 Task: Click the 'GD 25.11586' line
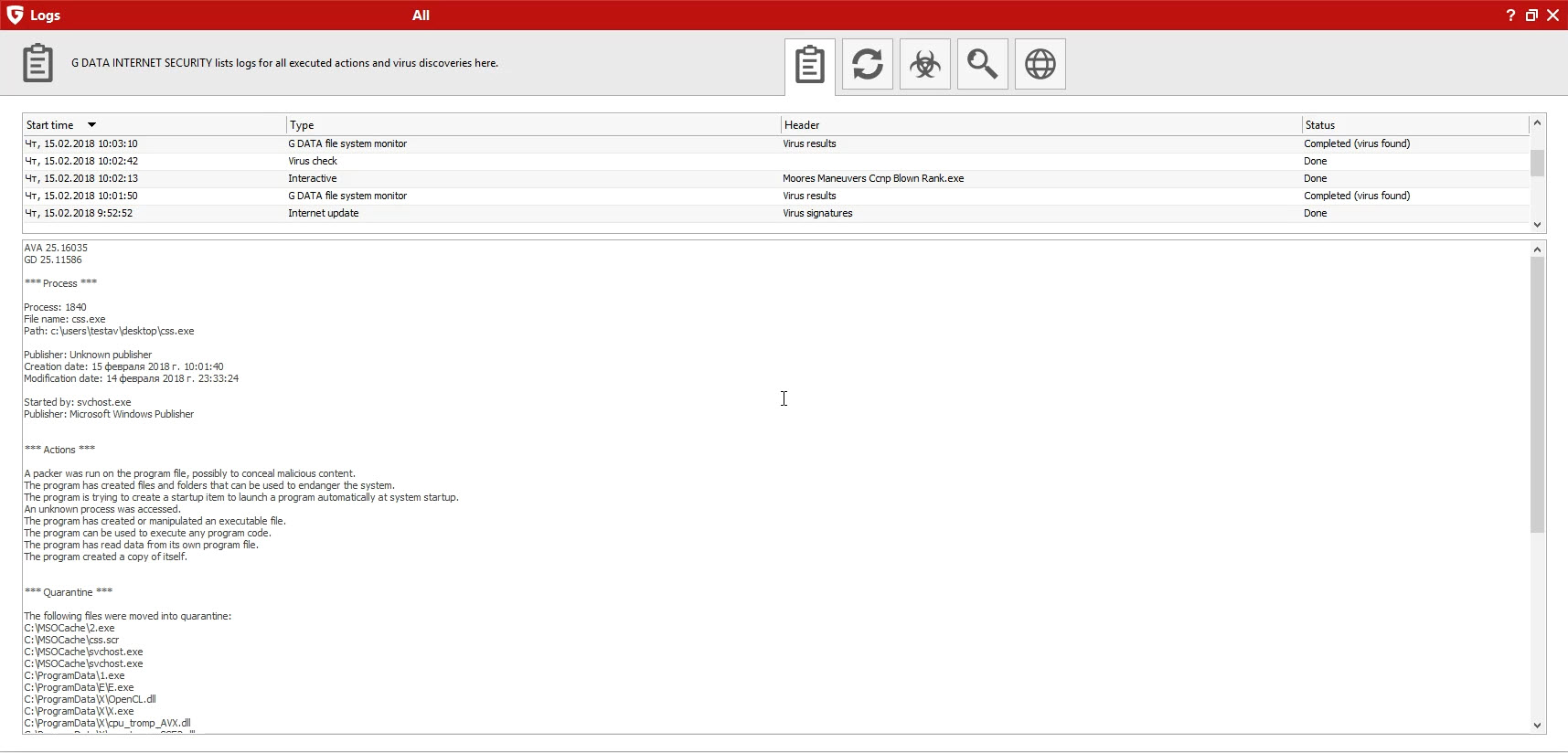pyautogui.click(x=53, y=260)
